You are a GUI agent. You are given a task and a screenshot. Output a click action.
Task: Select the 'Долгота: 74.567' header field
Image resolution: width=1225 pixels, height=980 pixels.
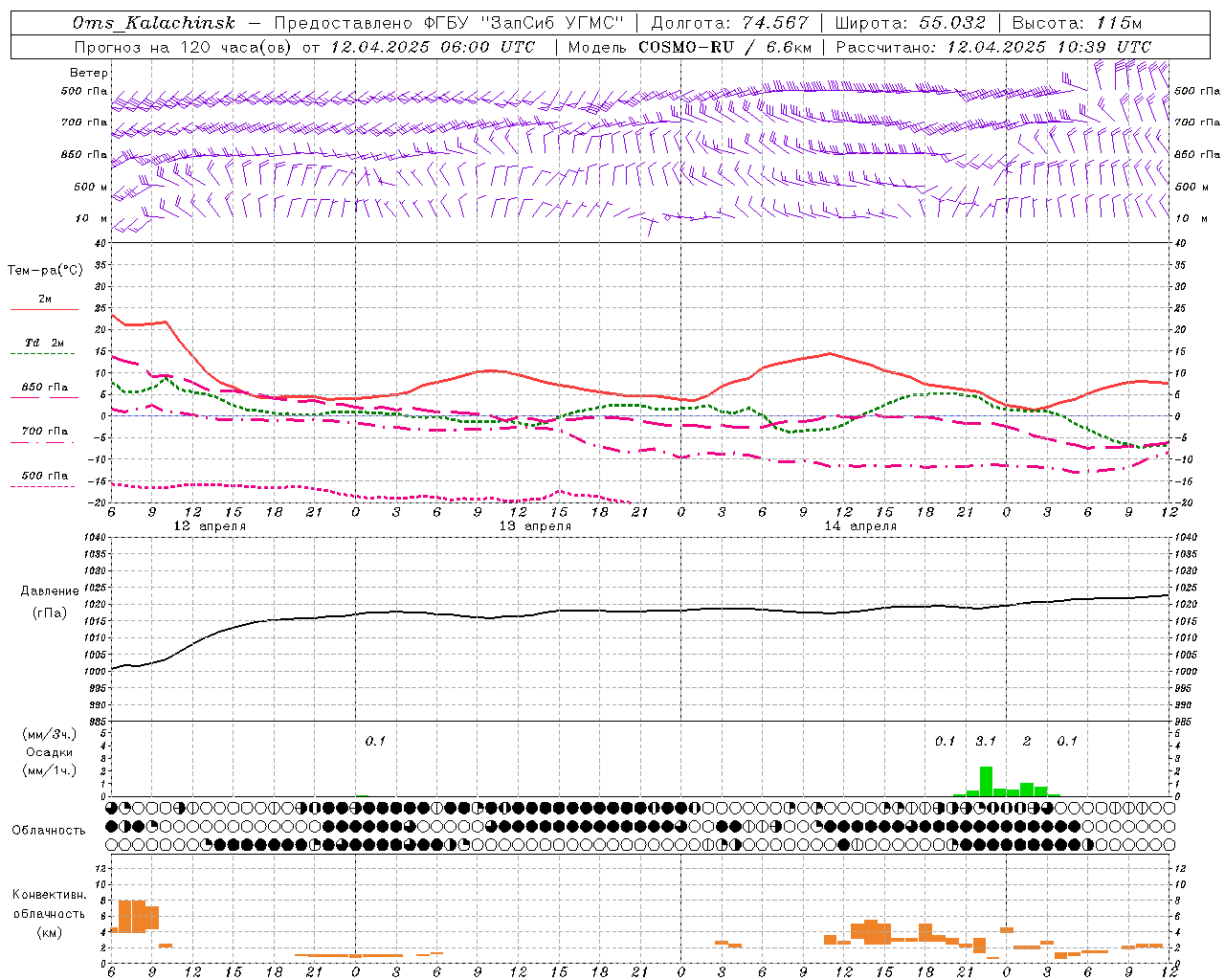(729, 23)
